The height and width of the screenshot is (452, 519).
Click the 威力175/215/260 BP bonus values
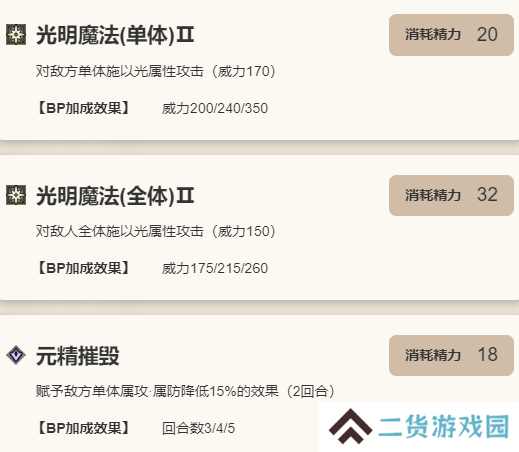pyautogui.click(x=215, y=268)
